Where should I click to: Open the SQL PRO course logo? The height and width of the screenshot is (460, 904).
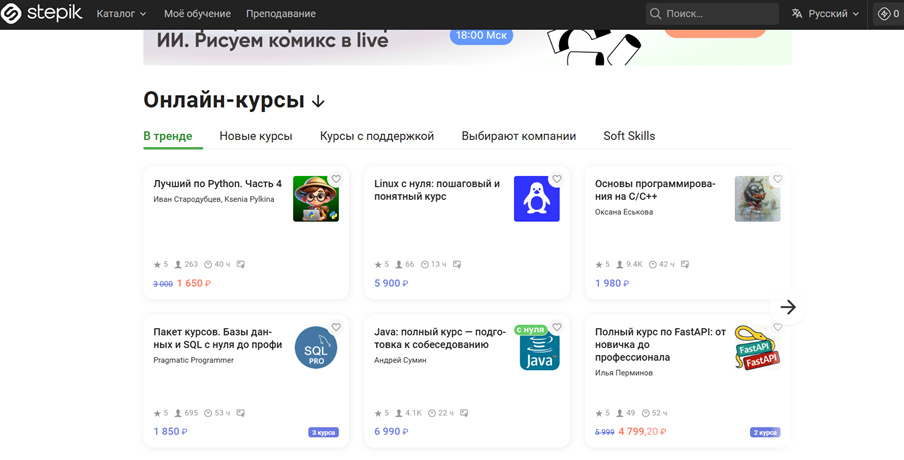(x=316, y=348)
